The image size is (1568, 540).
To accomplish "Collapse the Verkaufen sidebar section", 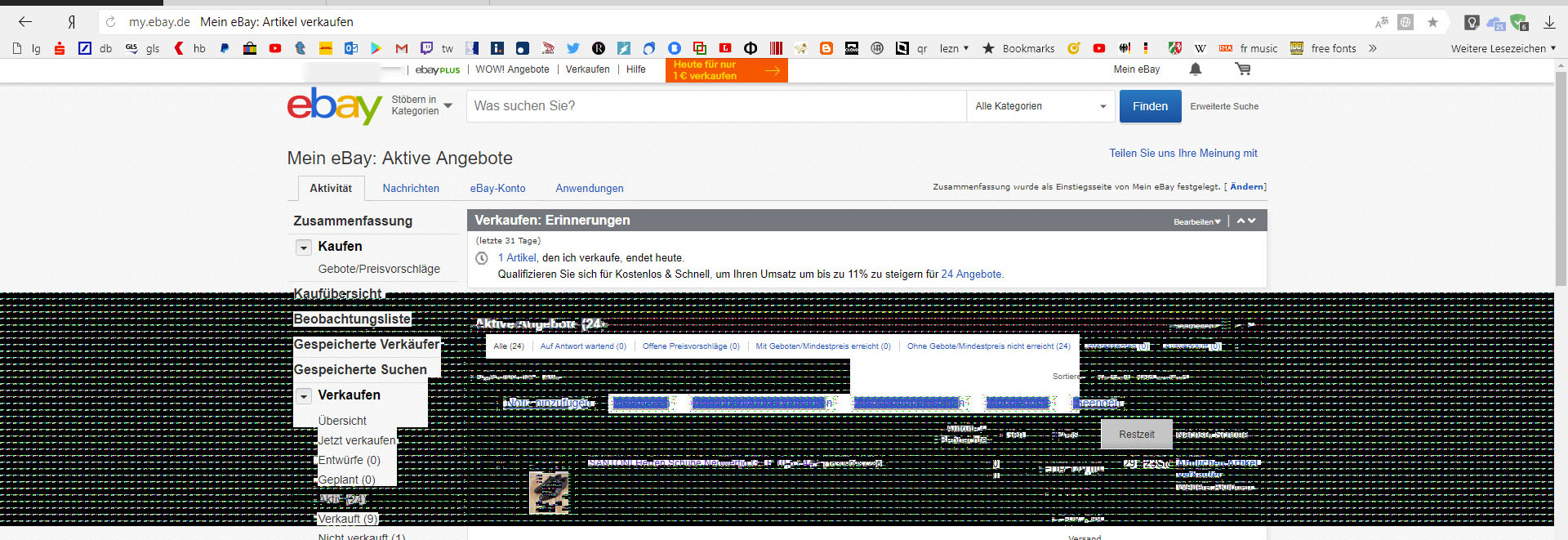I will (304, 395).
